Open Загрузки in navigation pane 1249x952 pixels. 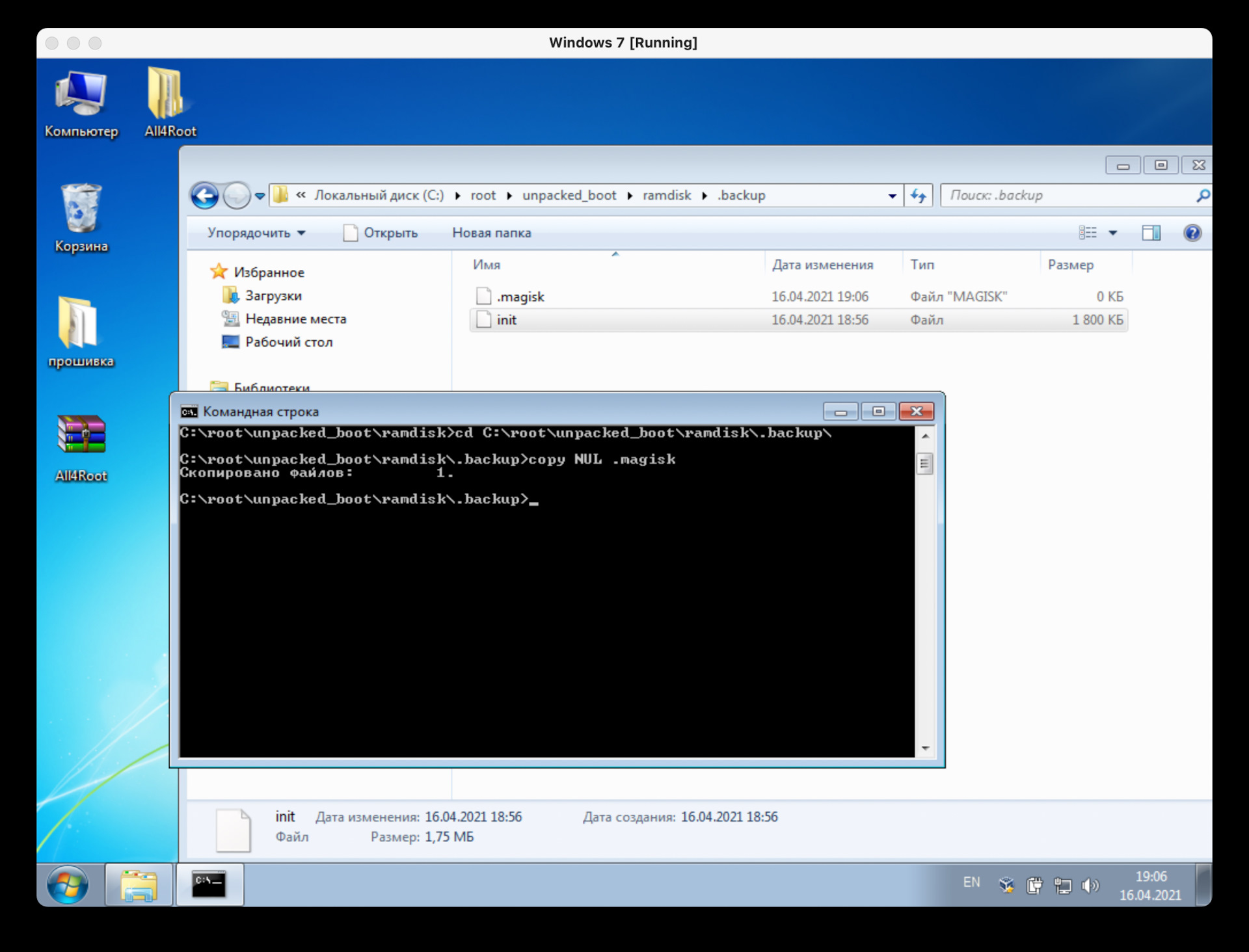click(262, 295)
